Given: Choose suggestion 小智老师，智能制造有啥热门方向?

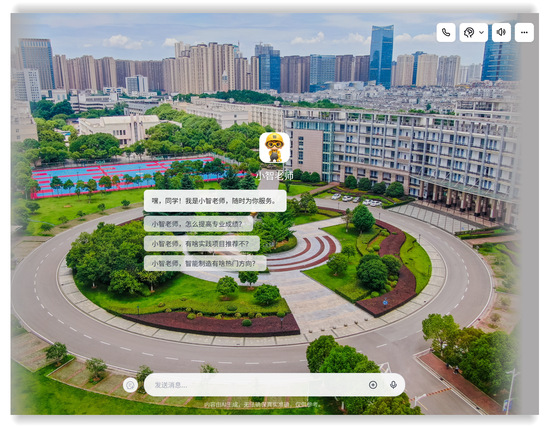Looking at the screenshot, I should coord(205,263).
